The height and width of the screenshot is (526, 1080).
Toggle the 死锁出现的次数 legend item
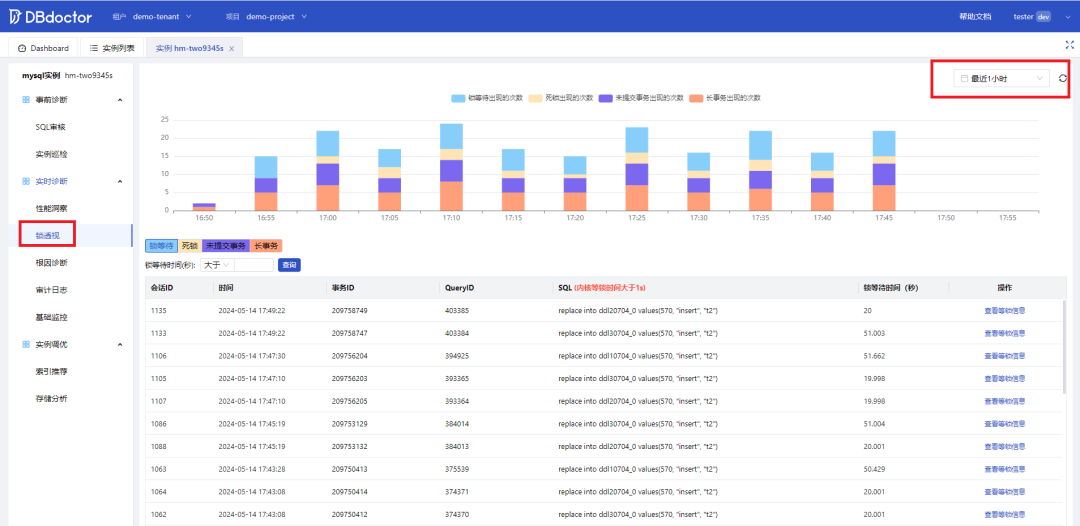click(x=561, y=98)
